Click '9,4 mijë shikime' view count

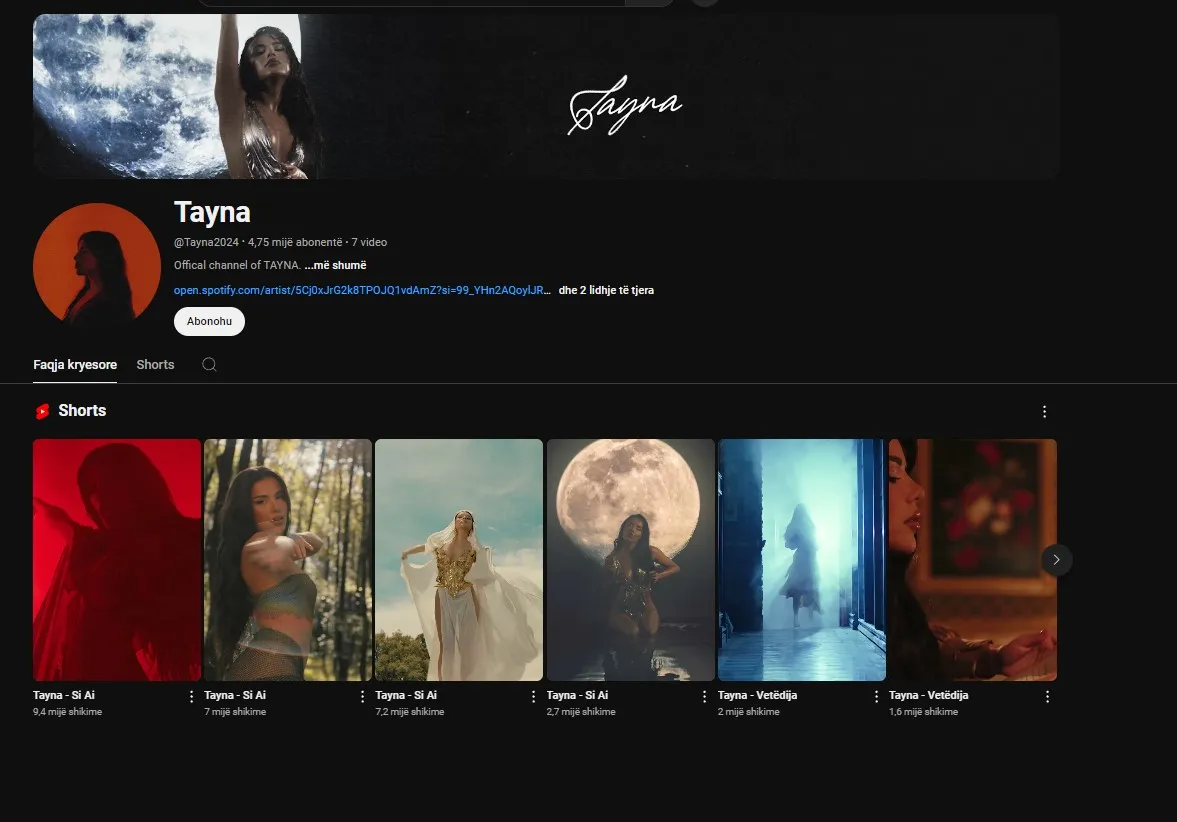[x=68, y=712]
